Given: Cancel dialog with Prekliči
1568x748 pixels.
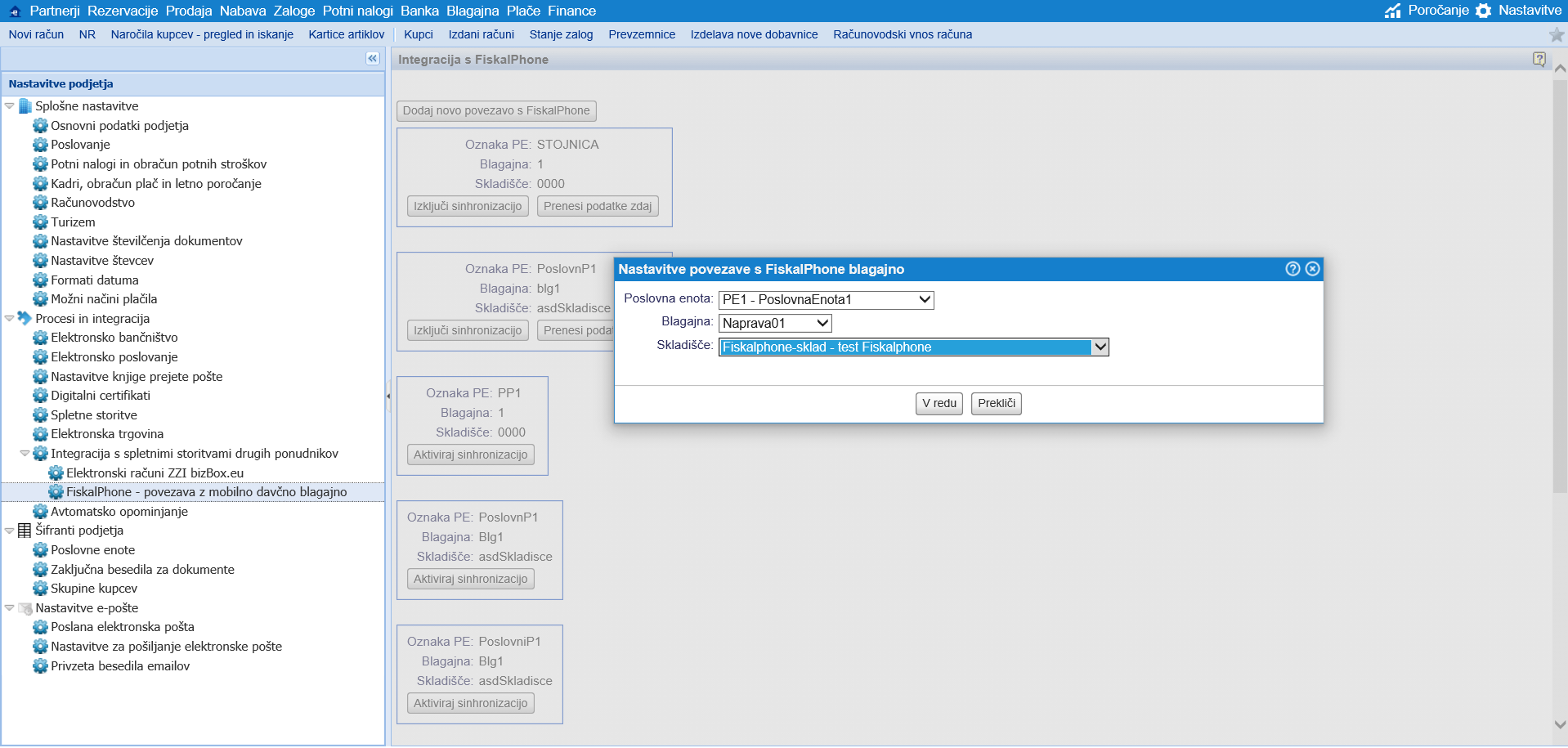Looking at the screenshot, I should (x=997, y=403).
